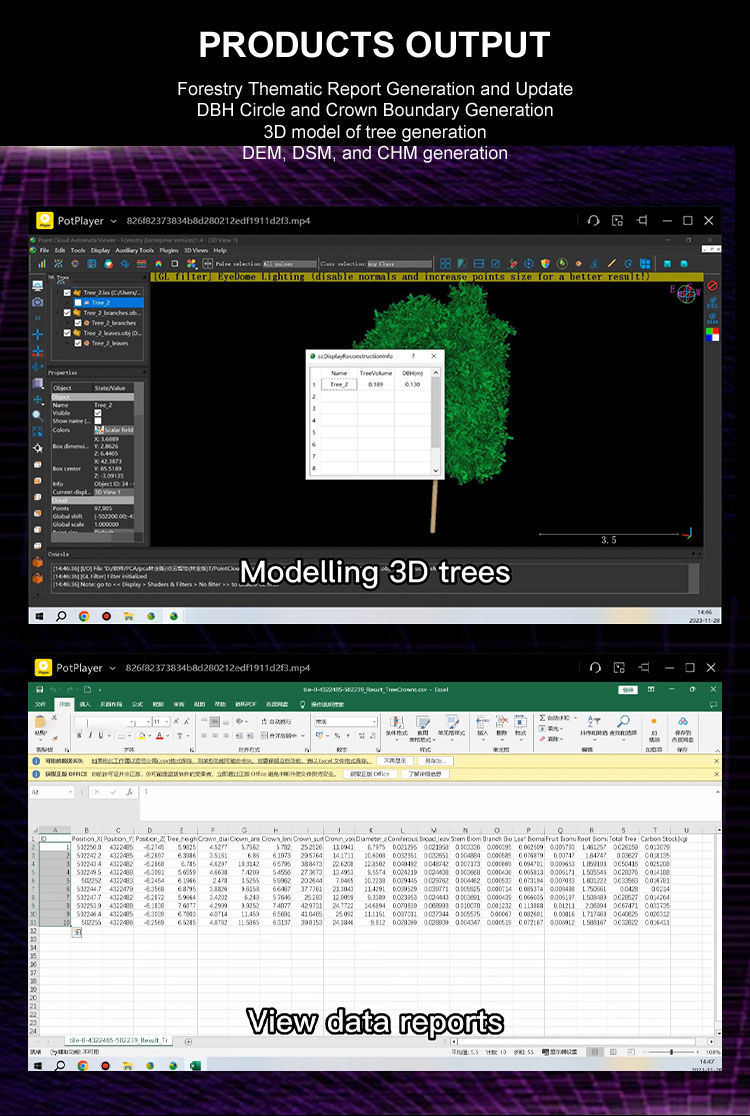Click the magnifier zoom icon on the left toolbar
The image size is (750, 1116).
click(x=38, y=416)
